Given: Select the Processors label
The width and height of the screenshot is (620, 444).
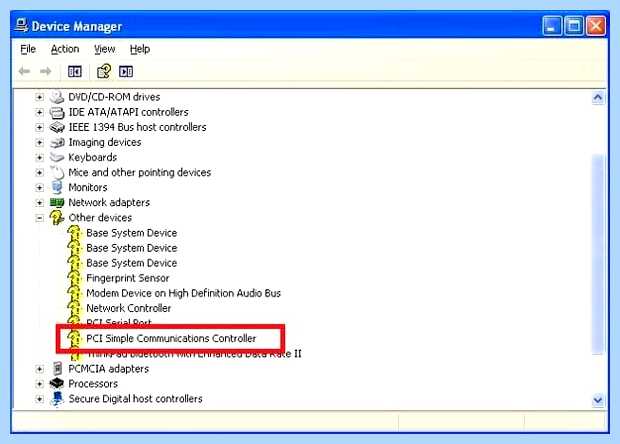Looking at the screenshot, I should [93, 384].
